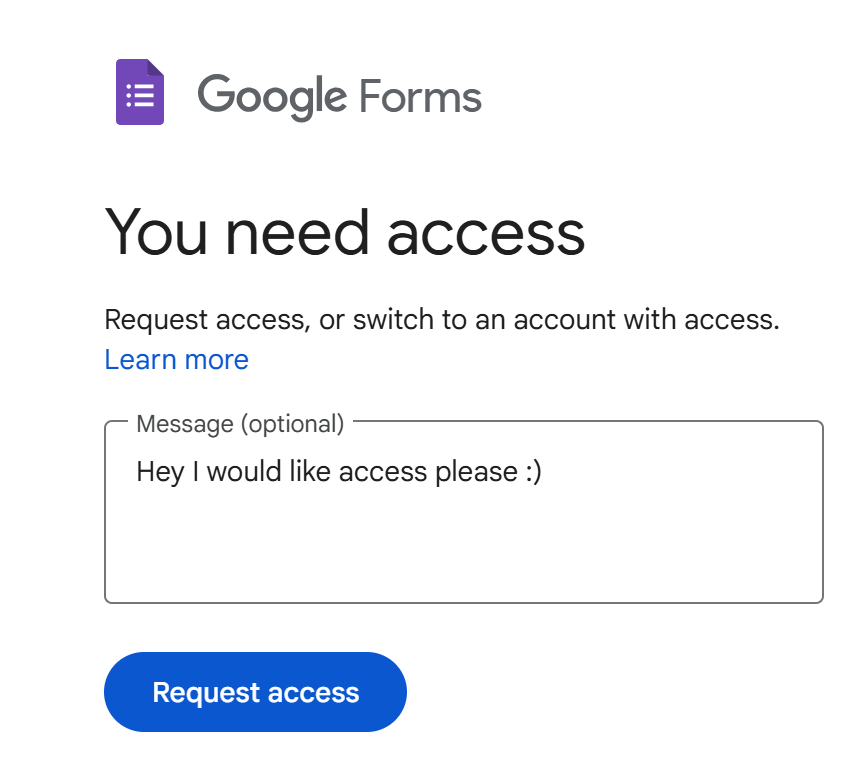Screen dimensions: 852x770
Task: Click the Google Forms wordmark text
Action: (340, 97)
